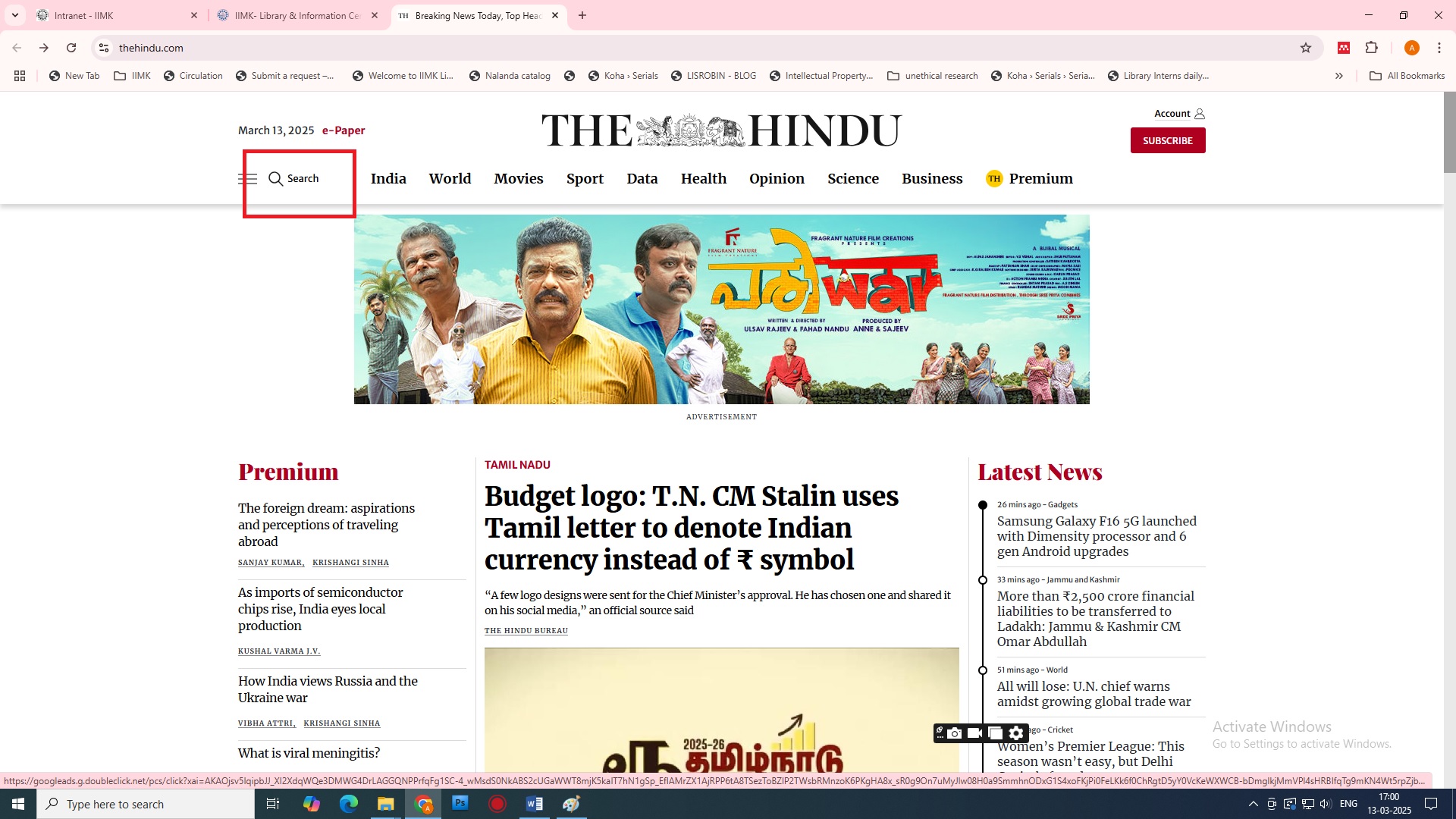Viewport: 1456px width, 819px height.
Task: Bookmark this page with star icon
Action: click(1306, 48)
